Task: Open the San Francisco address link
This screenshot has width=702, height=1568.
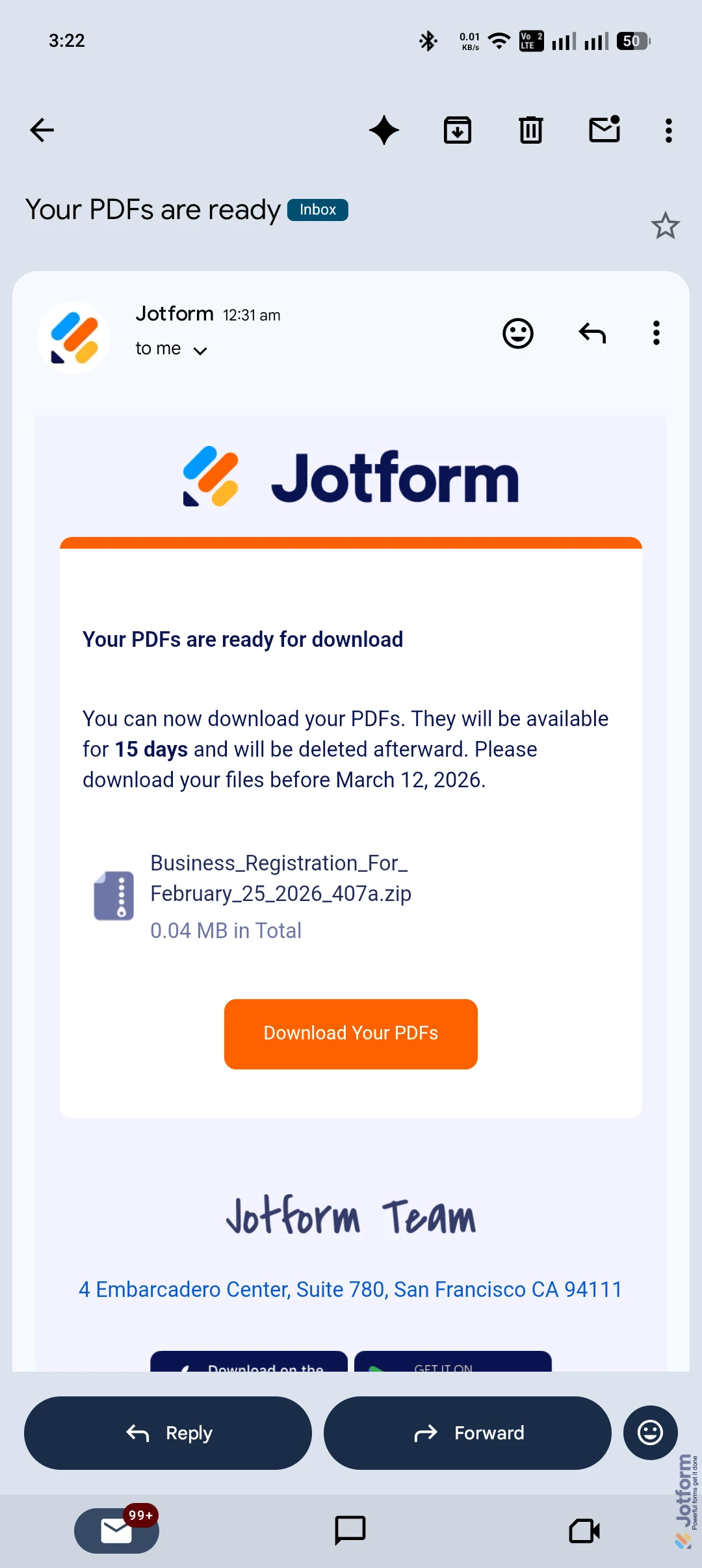Action: 350,1289
